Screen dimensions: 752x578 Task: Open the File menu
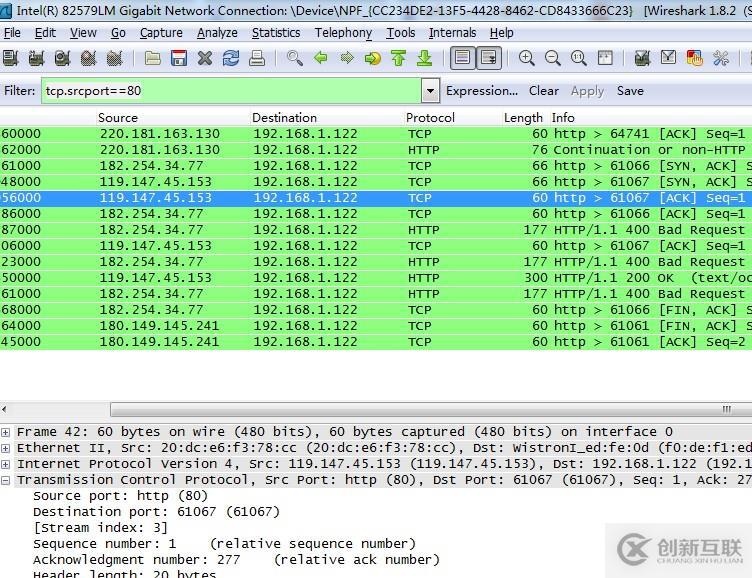[x=12, y=33]
